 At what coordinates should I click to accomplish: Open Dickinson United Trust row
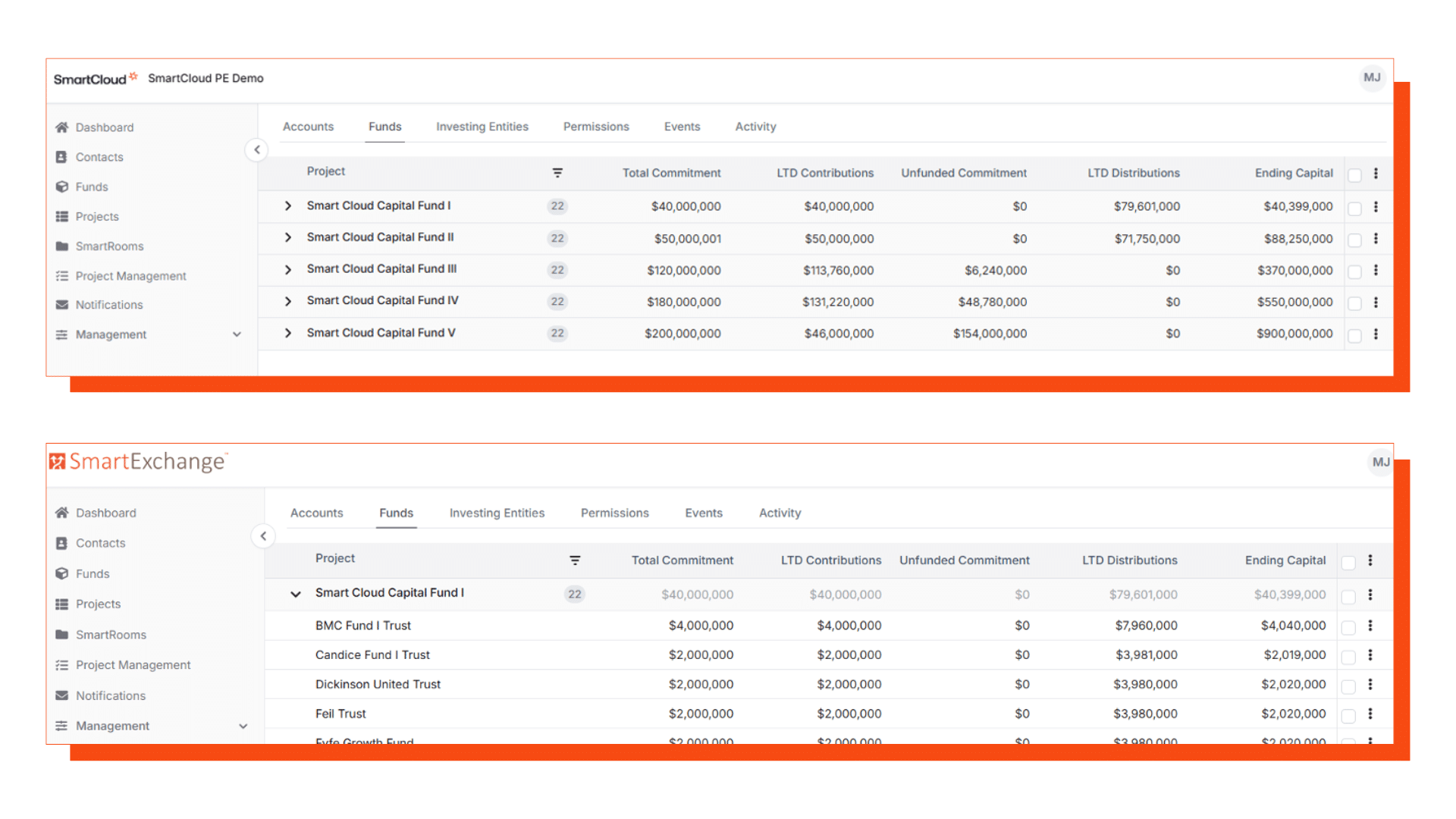coord(378,684)
